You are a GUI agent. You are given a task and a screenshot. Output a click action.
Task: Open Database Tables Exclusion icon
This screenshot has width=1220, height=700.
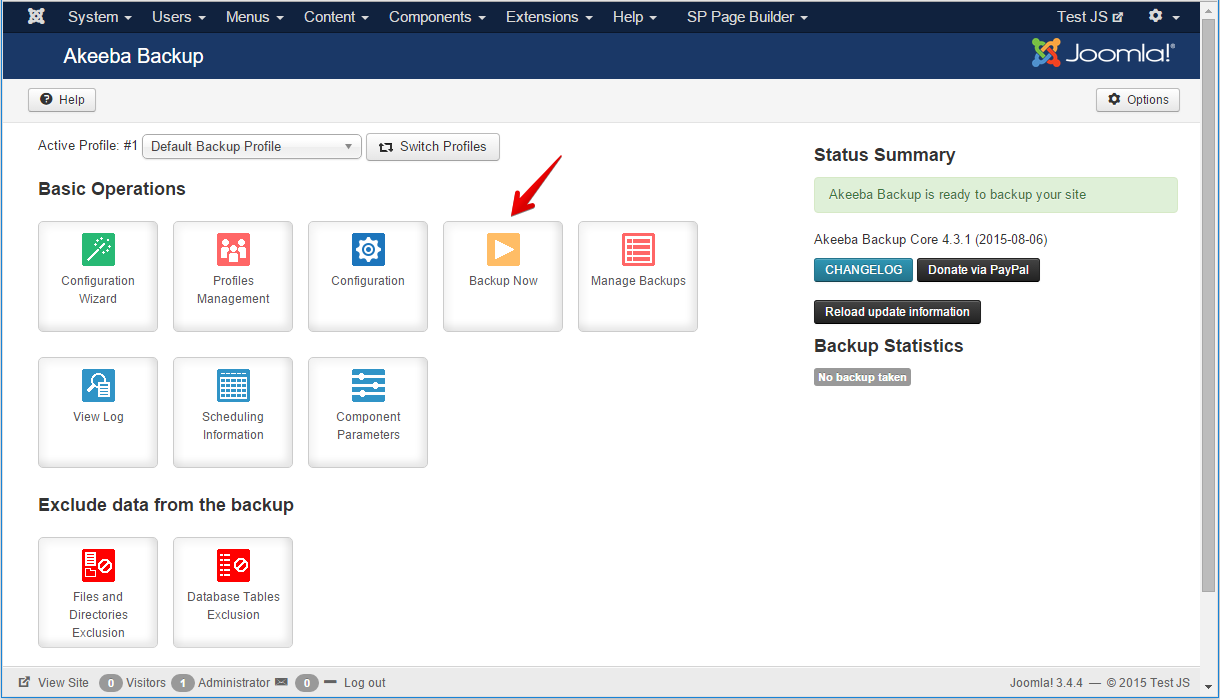coord(233,566)
